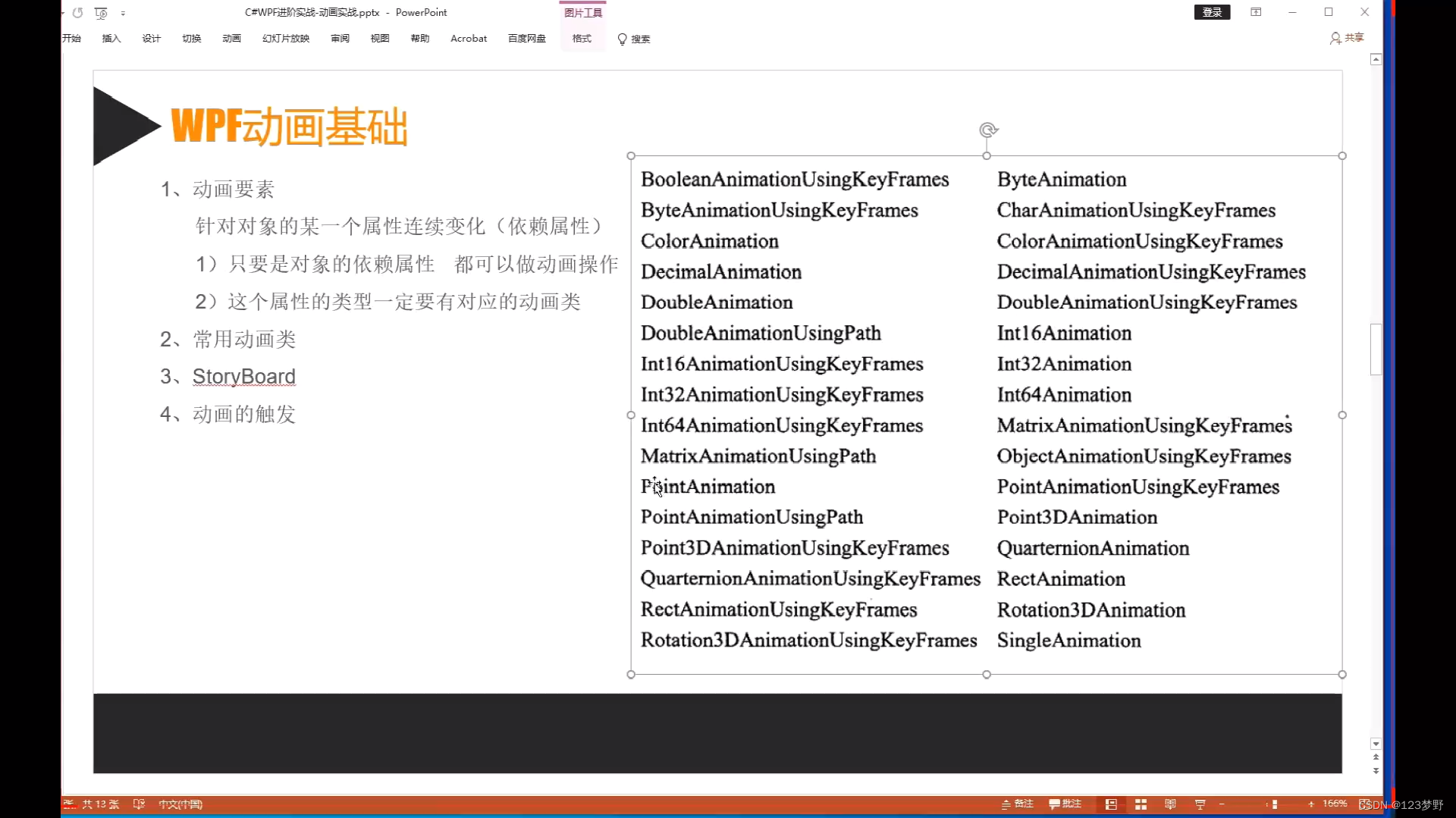
Task: Go to next slide double-arrow button
Action: 1376,770
